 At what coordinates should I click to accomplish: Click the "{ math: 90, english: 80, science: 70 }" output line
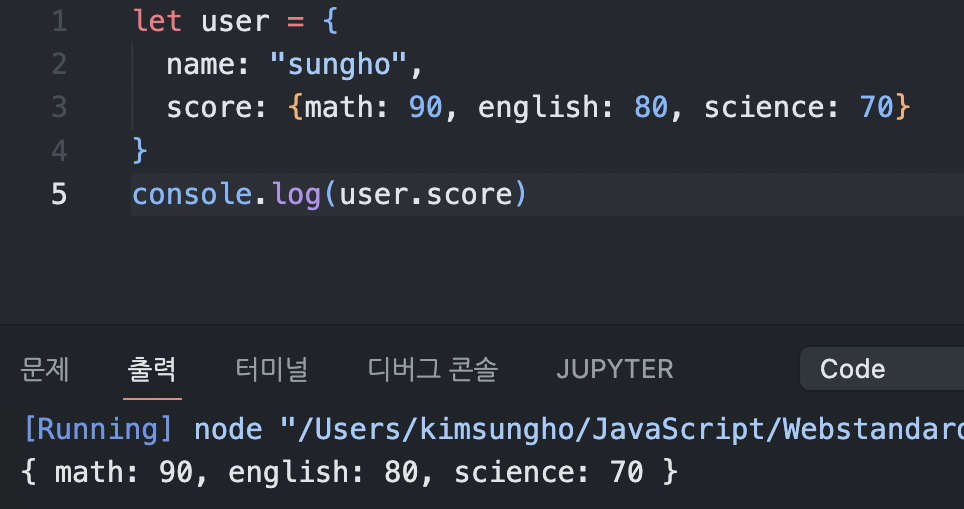[349, 472]
